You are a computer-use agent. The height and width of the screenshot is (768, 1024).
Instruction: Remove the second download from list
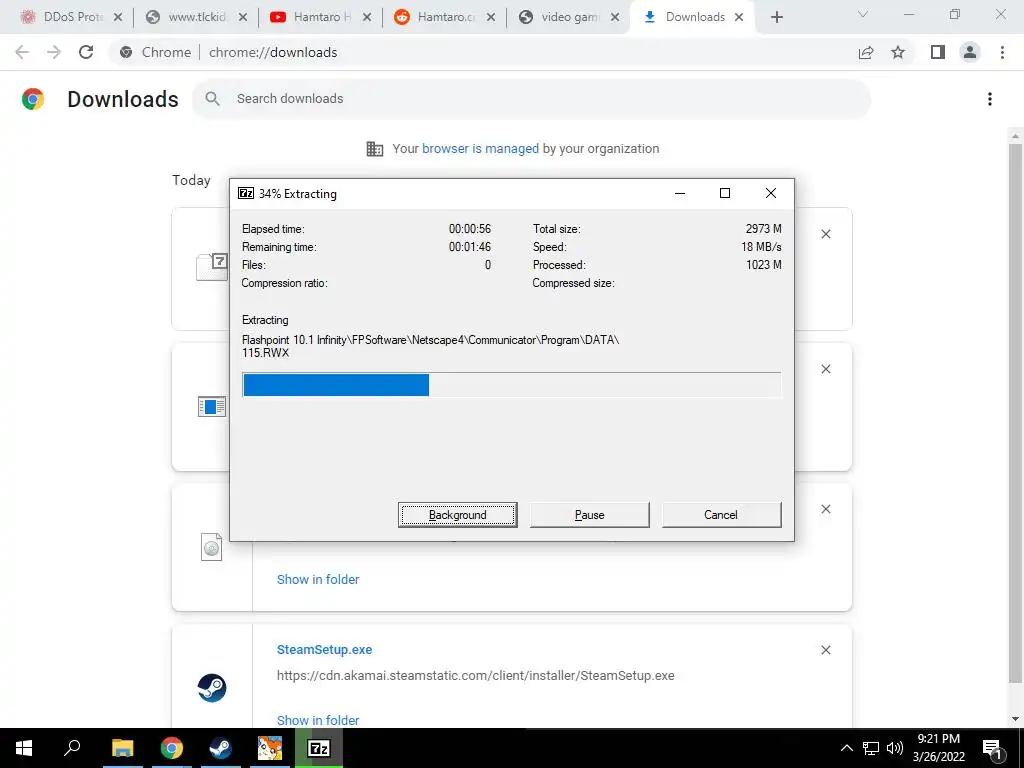coord(825,369)
